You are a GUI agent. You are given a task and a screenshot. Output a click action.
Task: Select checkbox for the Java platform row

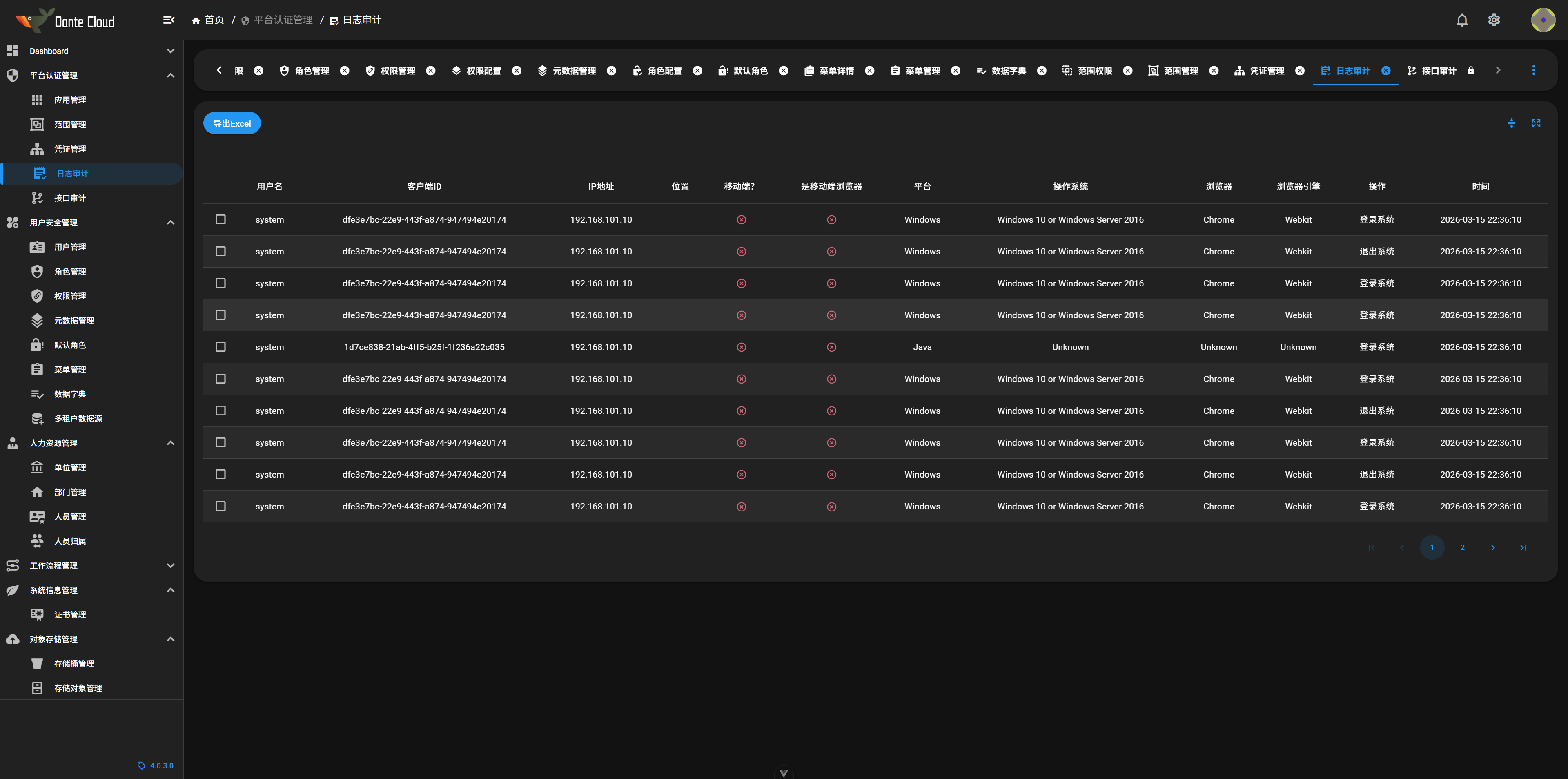click(220, 347)
